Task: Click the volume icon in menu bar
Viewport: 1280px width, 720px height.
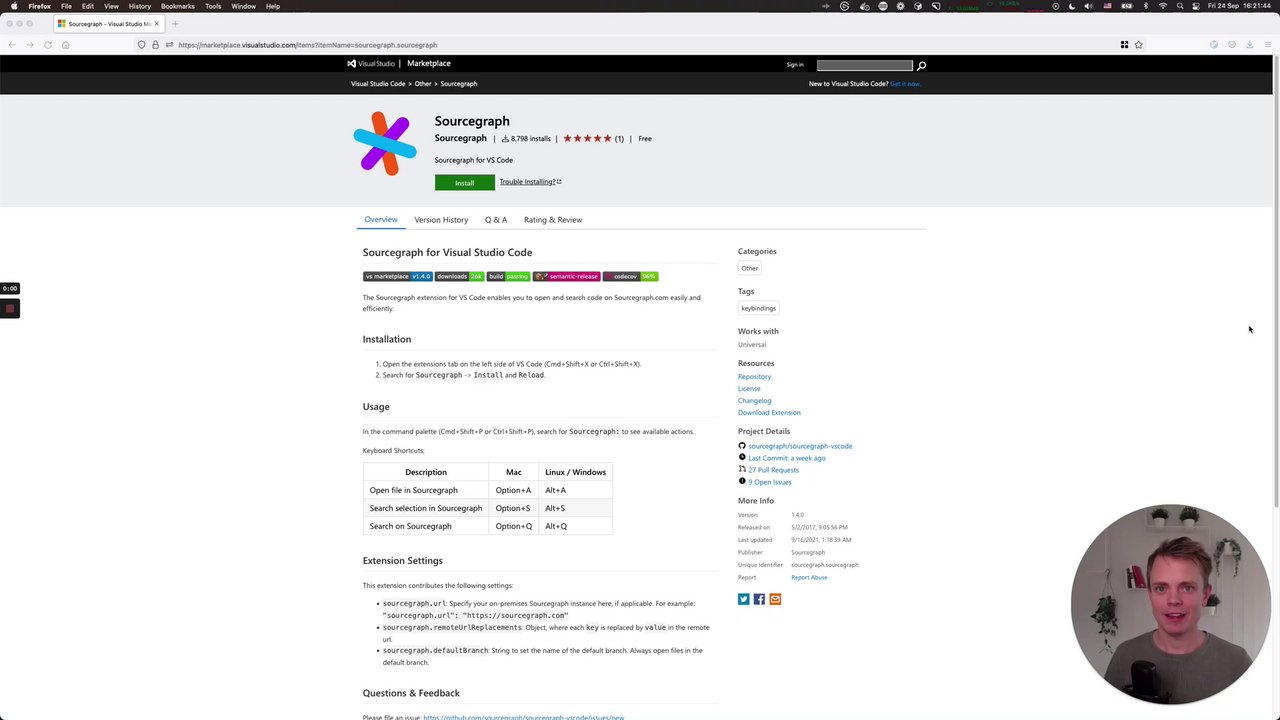Action: coord(1088,6)
